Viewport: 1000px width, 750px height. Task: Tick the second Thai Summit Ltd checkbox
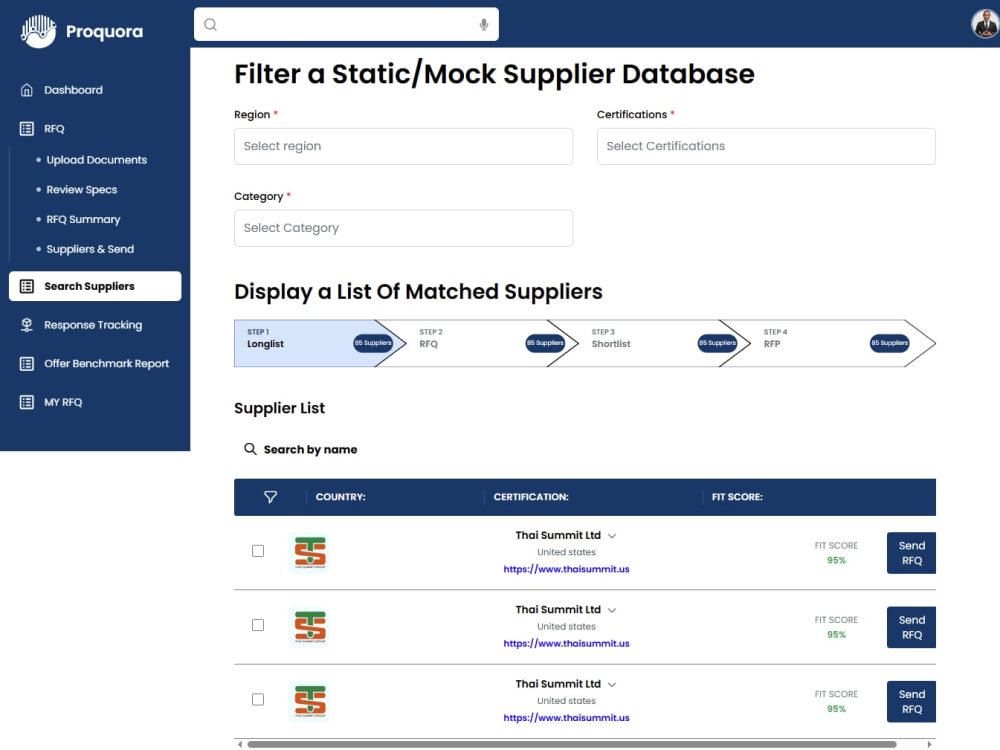click(258, 625)
